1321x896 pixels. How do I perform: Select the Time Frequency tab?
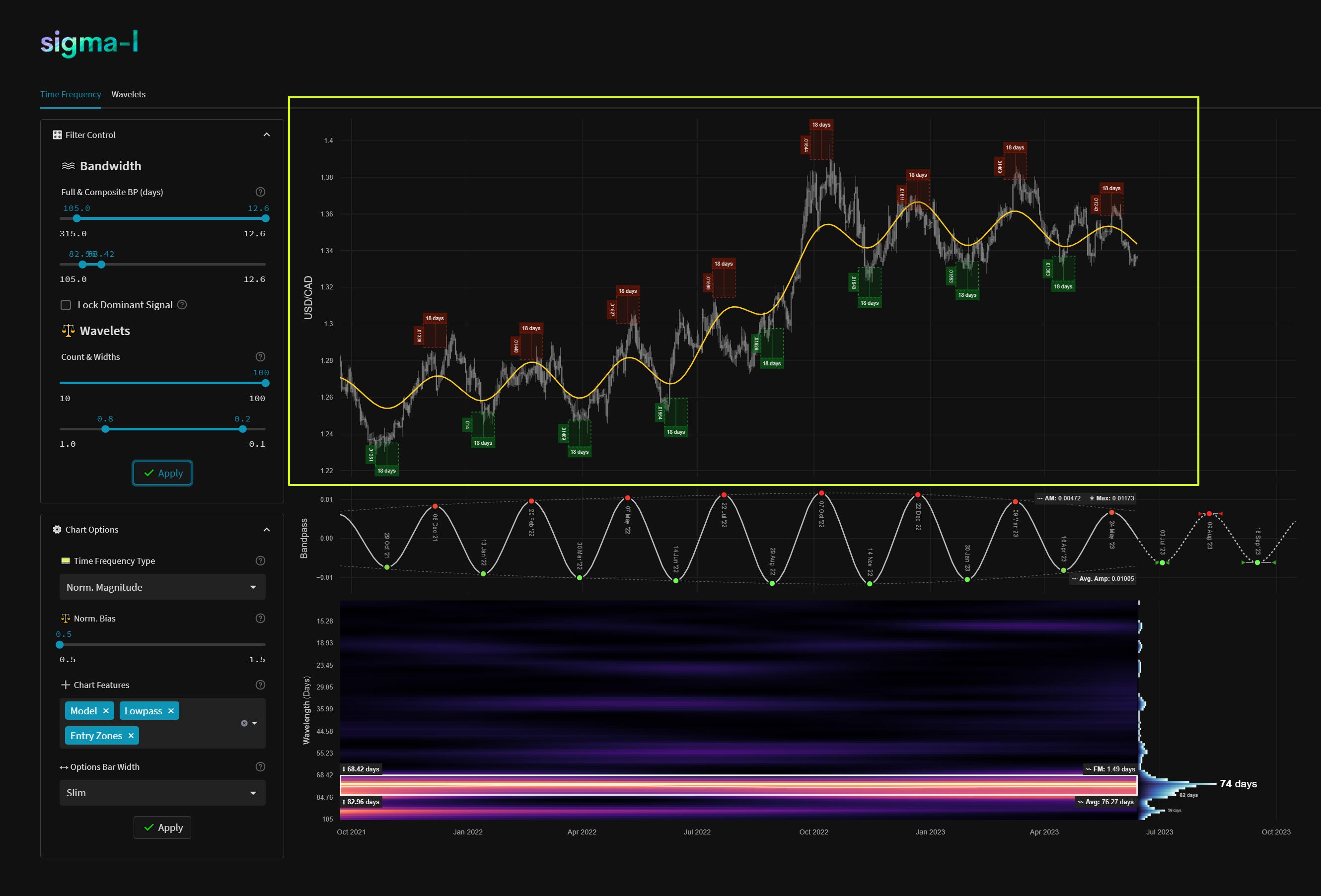point(71,94)
